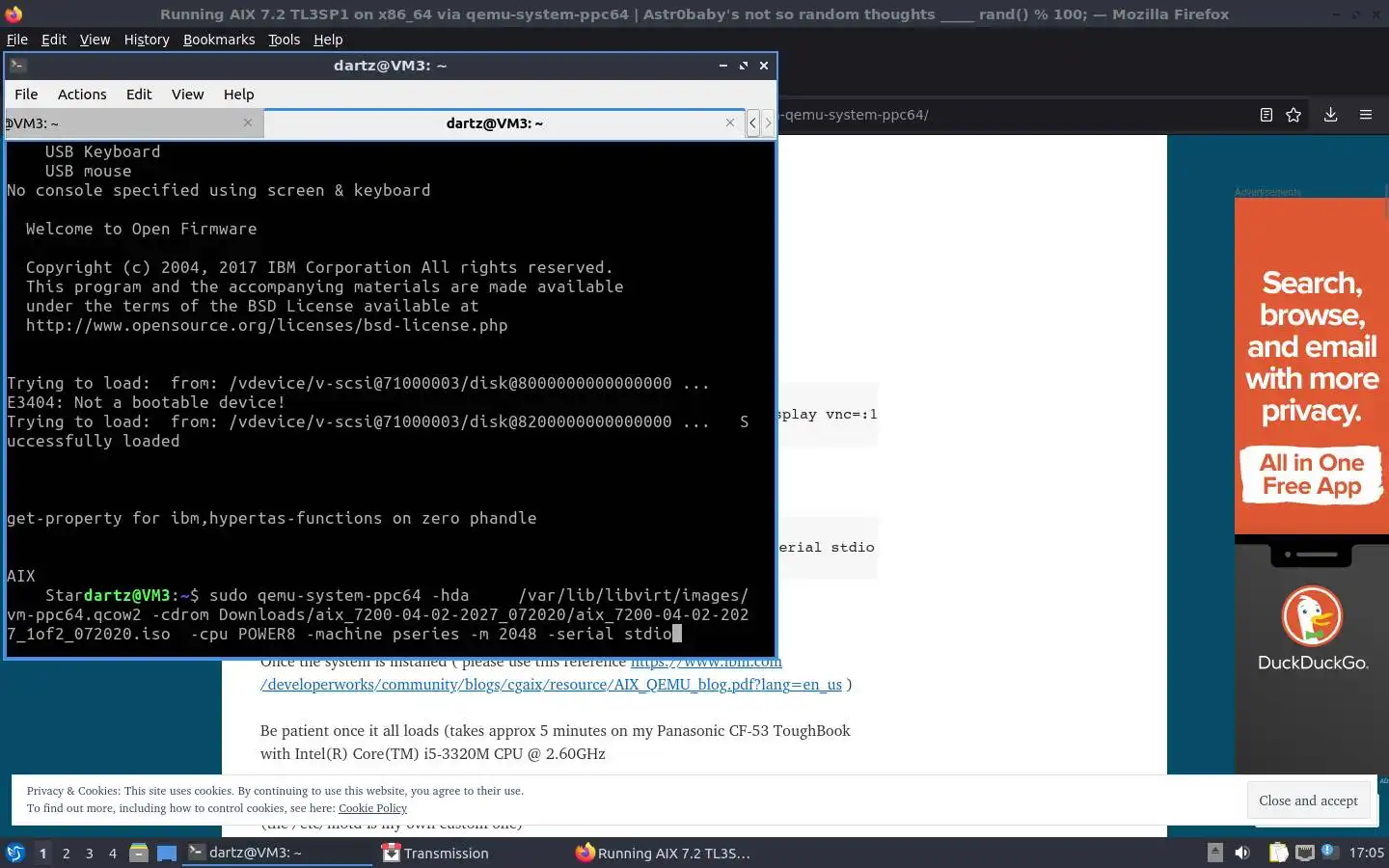
Task: Switch to workspace 1
Action: (x=42, y=853)
